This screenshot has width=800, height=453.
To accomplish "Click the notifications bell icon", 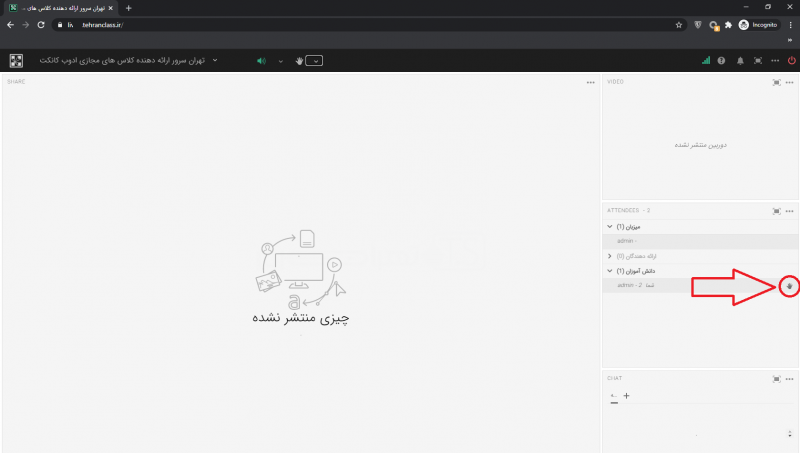I will pos(740,61).
